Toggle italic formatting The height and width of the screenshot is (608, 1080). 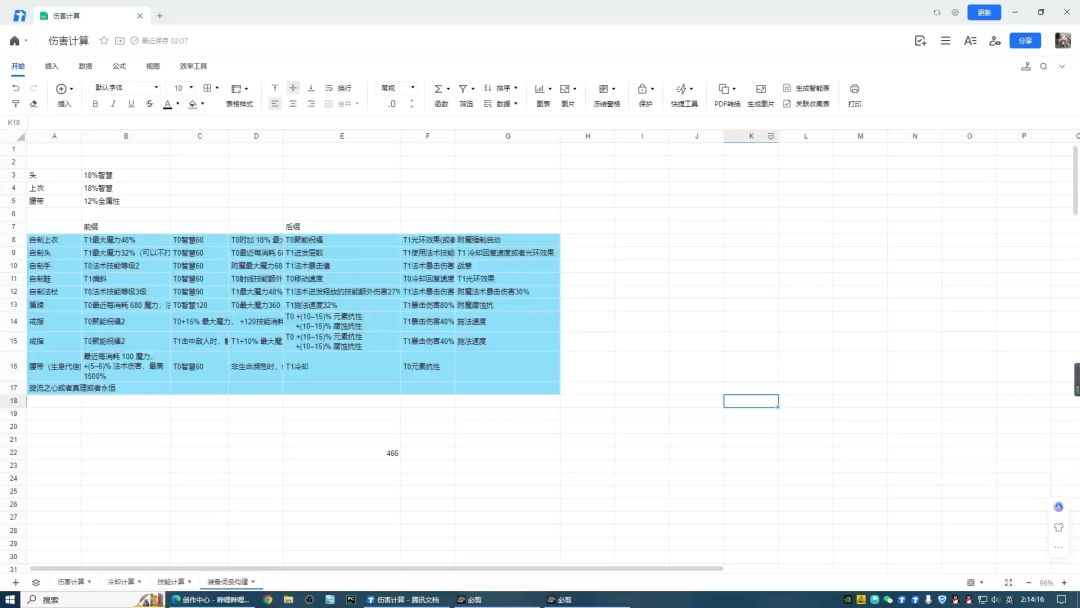(114, 104)
